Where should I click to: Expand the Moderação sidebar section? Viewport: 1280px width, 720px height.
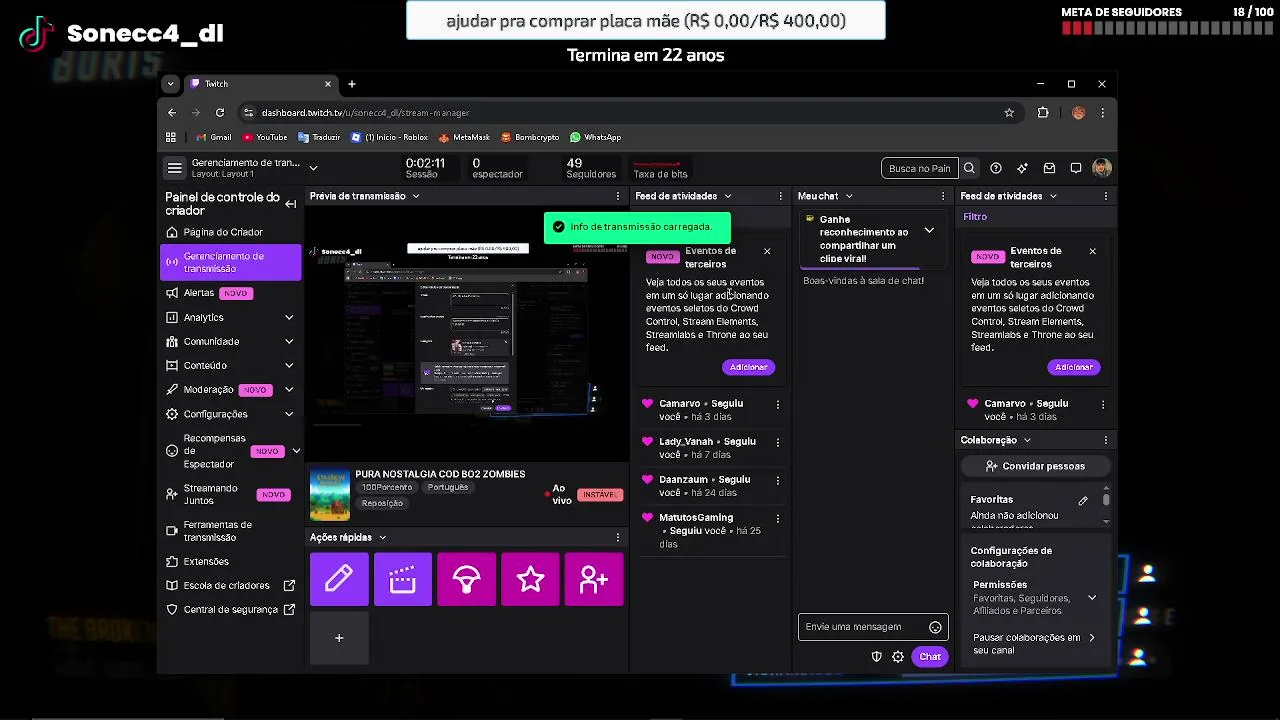coord(289,389)
